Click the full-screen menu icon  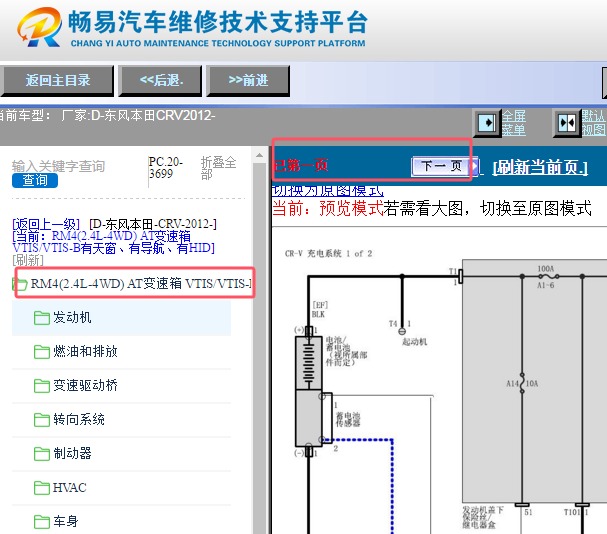point(487,123)
